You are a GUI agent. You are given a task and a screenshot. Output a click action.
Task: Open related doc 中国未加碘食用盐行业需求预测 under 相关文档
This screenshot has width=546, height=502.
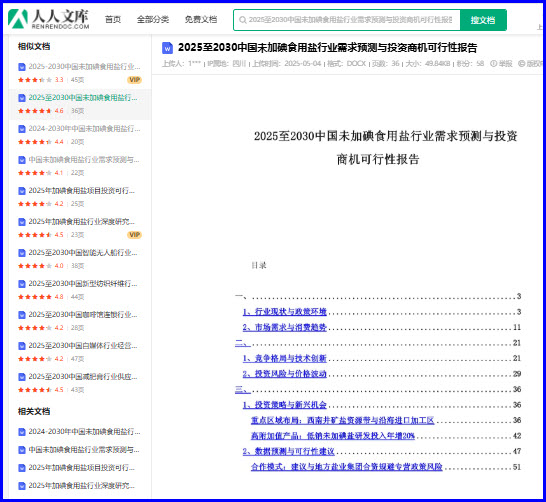coord(84,450)
